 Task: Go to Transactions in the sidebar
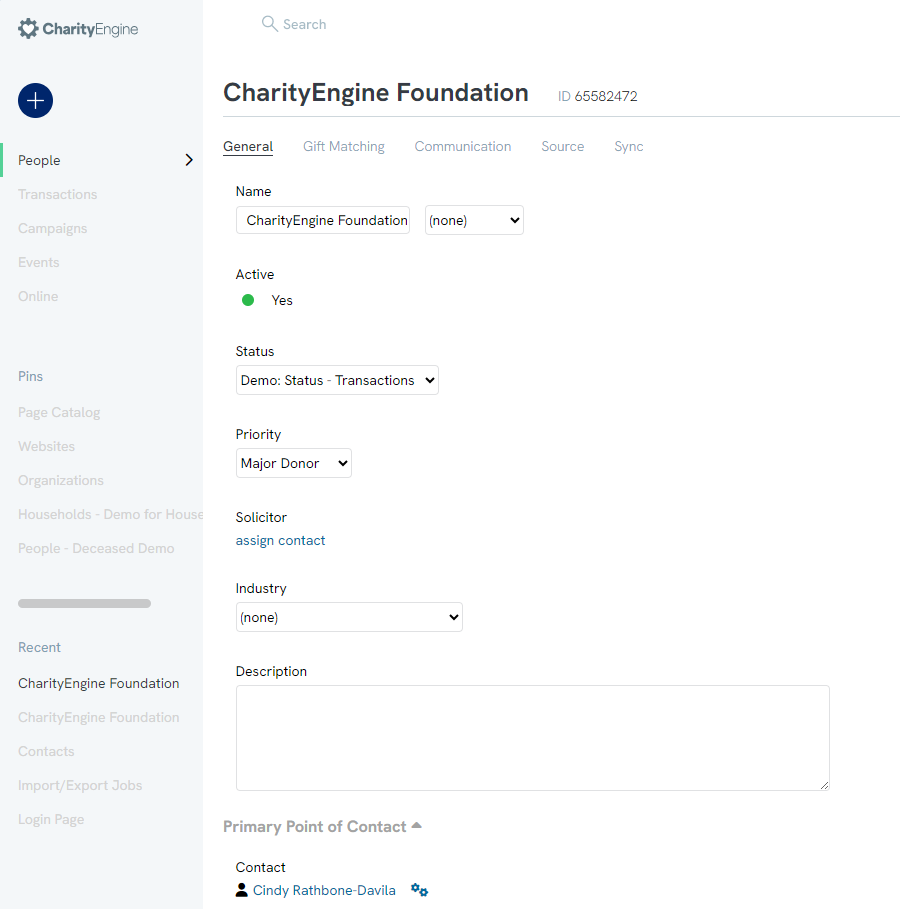click(x=57, y=194)
